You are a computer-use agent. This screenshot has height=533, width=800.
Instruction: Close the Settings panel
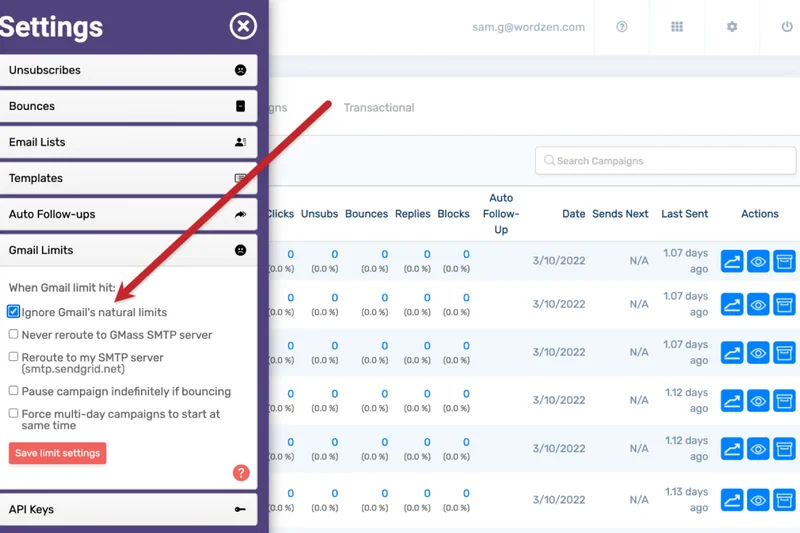pos(243,26)
